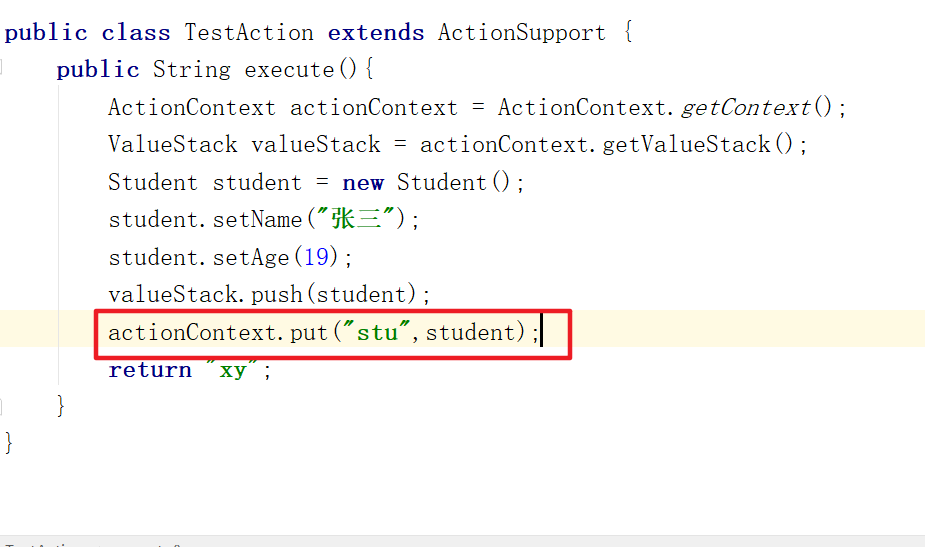Click the String return type of execute

pos(192,70)
